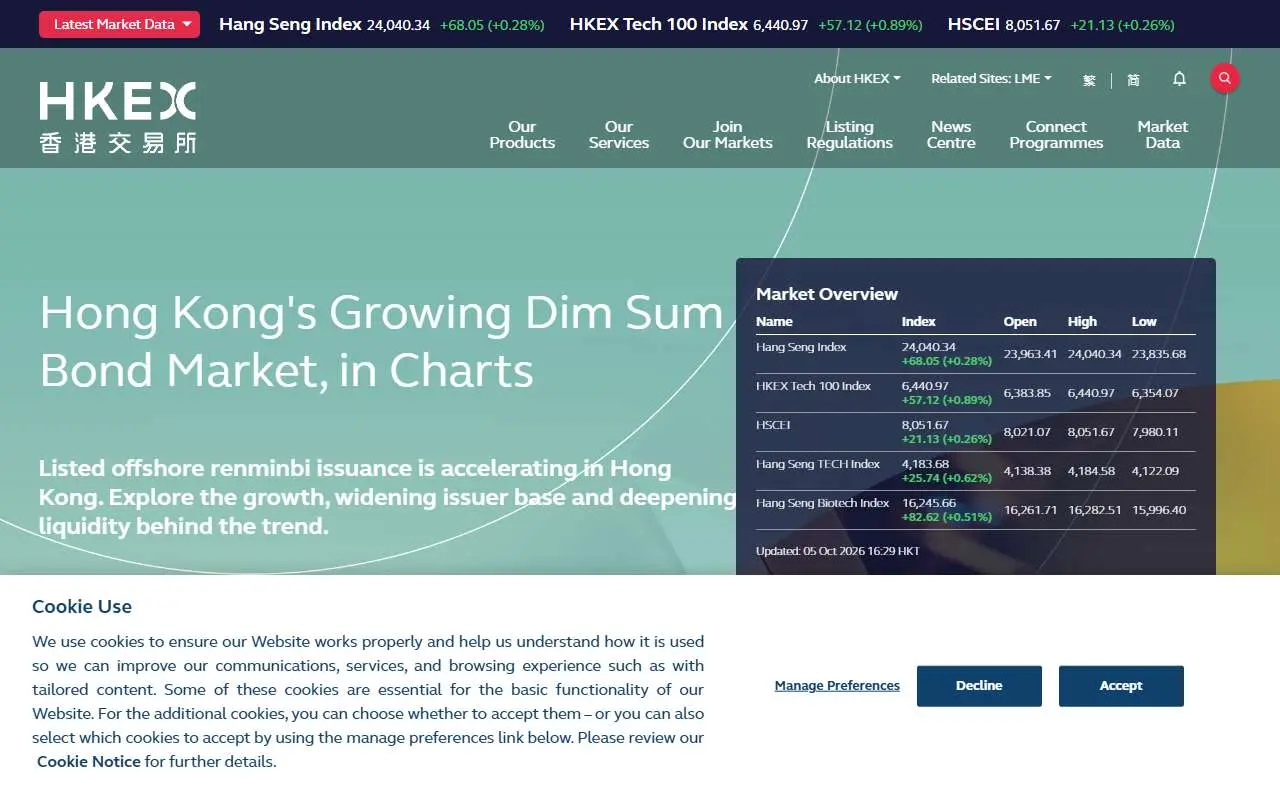
Task: Click the Open column header
Action: (x=1020, y=322)
